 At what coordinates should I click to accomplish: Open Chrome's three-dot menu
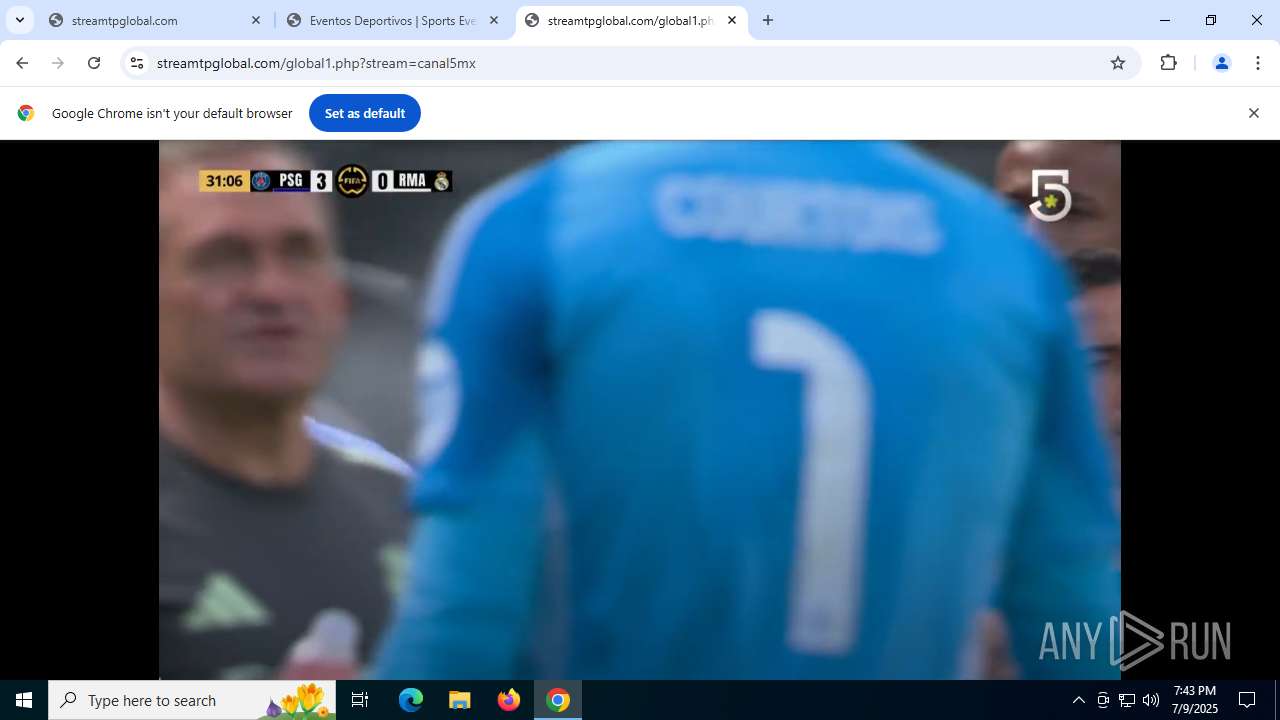click(x=1257, y=63)
